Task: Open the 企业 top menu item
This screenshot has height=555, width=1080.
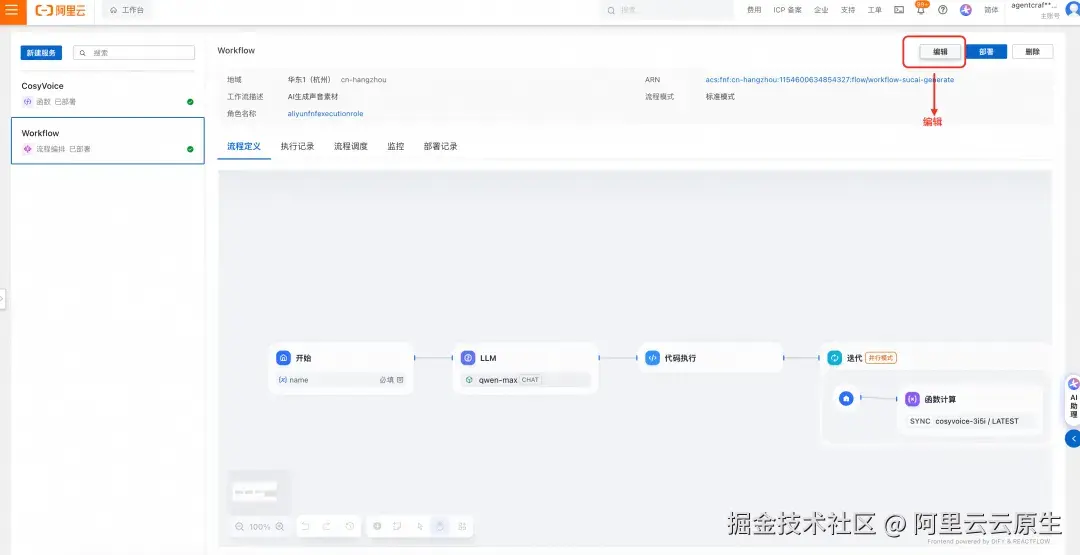Action: 821,10
